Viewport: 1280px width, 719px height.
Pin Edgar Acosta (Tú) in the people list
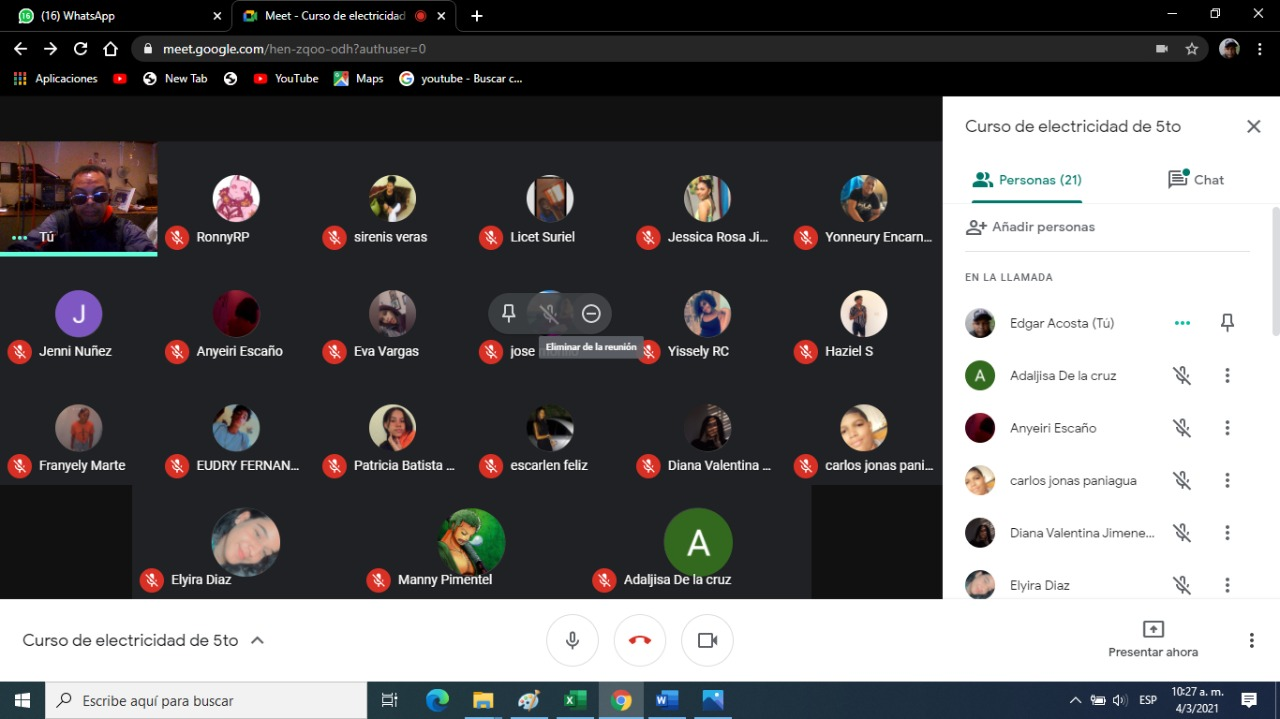point(1227,323)
